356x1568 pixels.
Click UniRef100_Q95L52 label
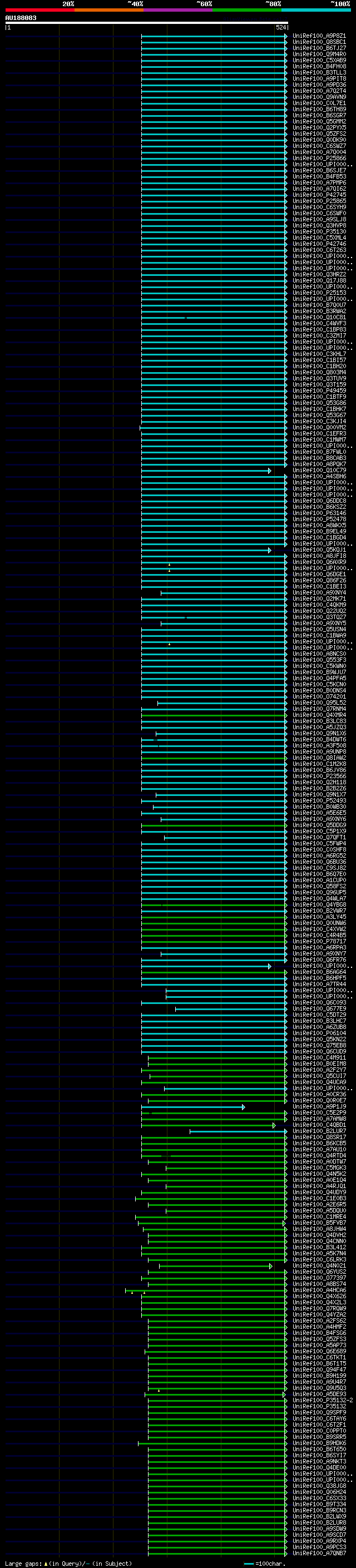click(x=319, y=703)
